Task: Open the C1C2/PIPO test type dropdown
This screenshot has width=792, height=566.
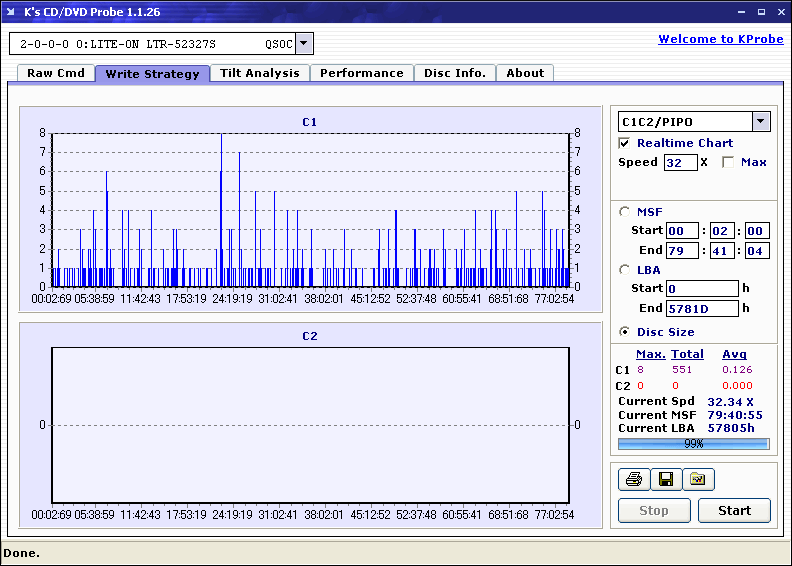Action: [x=761, y=121]
